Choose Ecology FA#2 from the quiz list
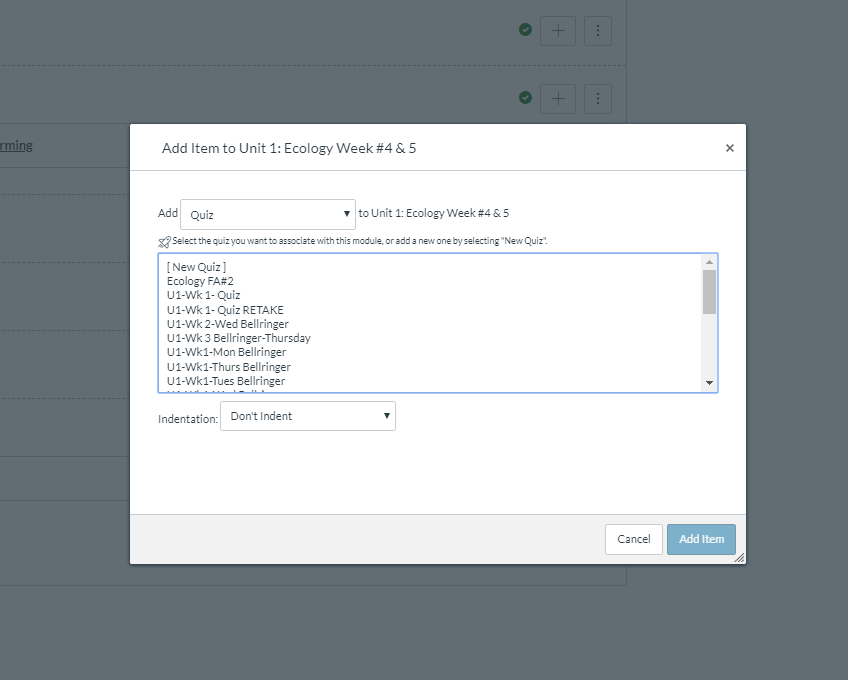 click(200, 281)
